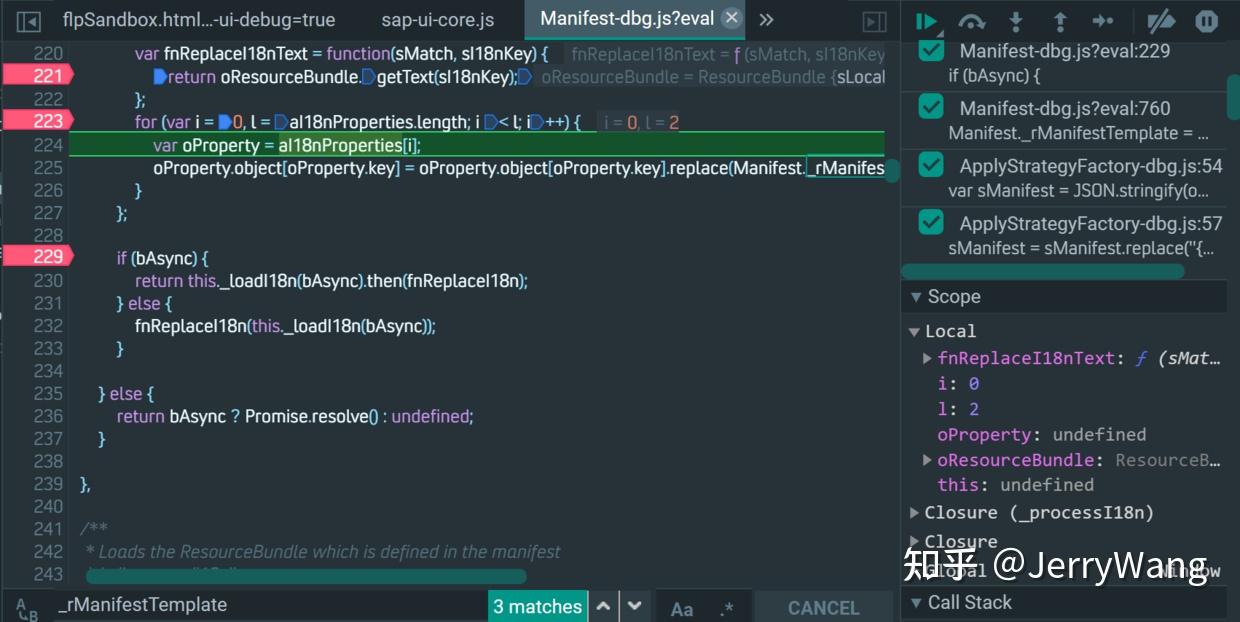The image size is (1240, 622).
Task: Click the single Step icon
Action: 1104,20
